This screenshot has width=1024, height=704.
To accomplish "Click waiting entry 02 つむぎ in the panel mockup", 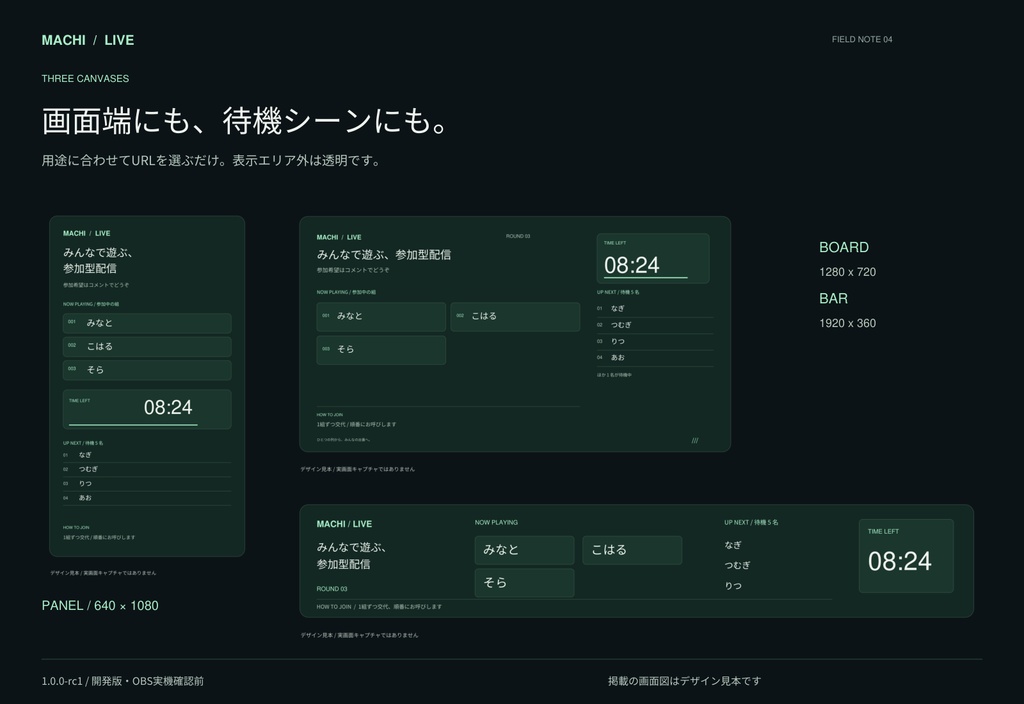I will (147, 470).
